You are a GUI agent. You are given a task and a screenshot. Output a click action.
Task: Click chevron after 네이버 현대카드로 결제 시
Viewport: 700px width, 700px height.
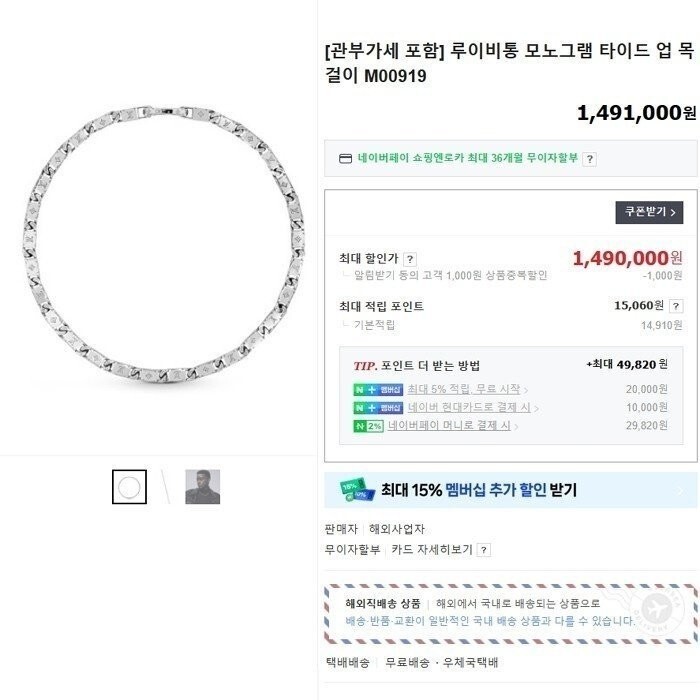(x=536, y=408)
